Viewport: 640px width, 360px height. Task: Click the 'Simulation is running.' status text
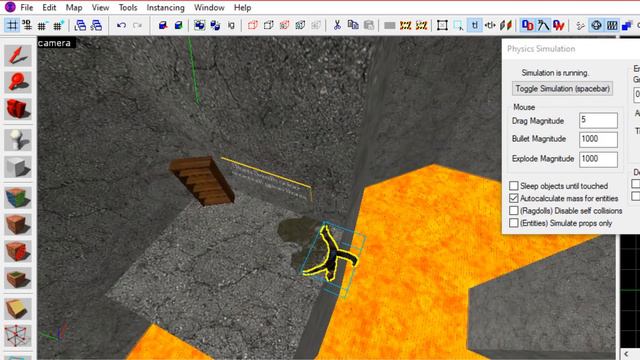pos(555,73)
